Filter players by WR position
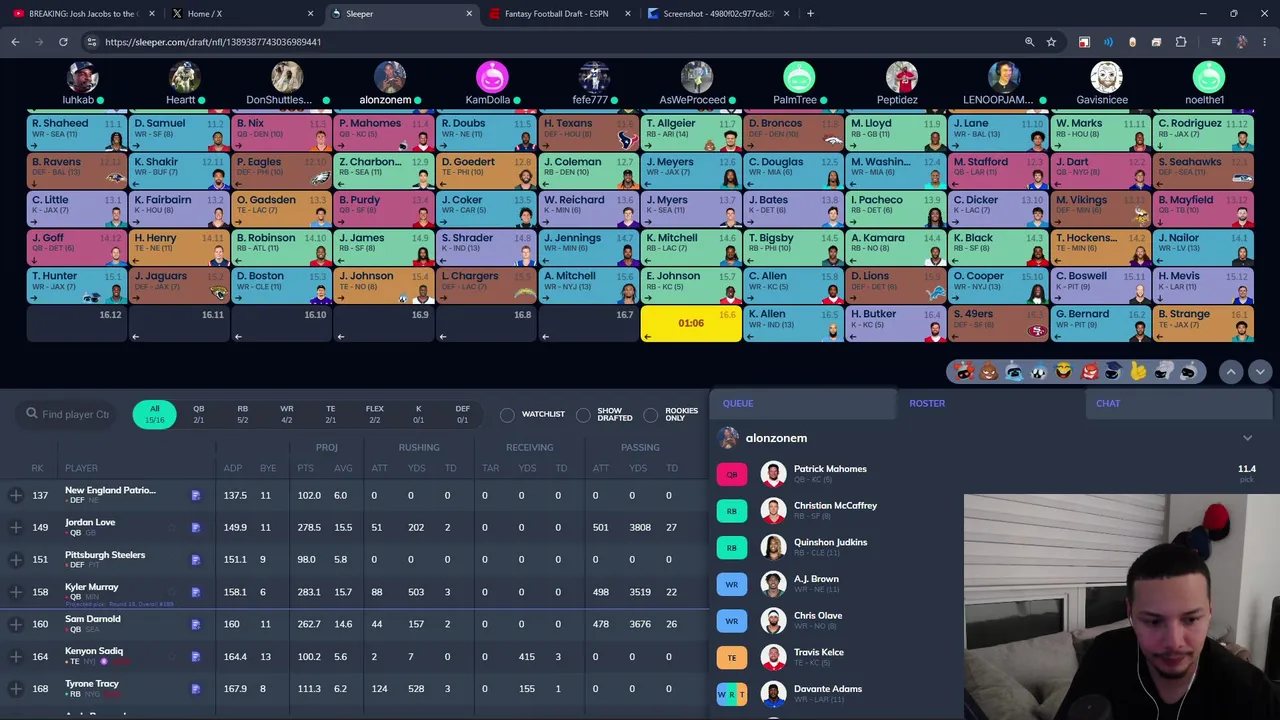This screenshot has width=1280, height=720. coord(286,414)
